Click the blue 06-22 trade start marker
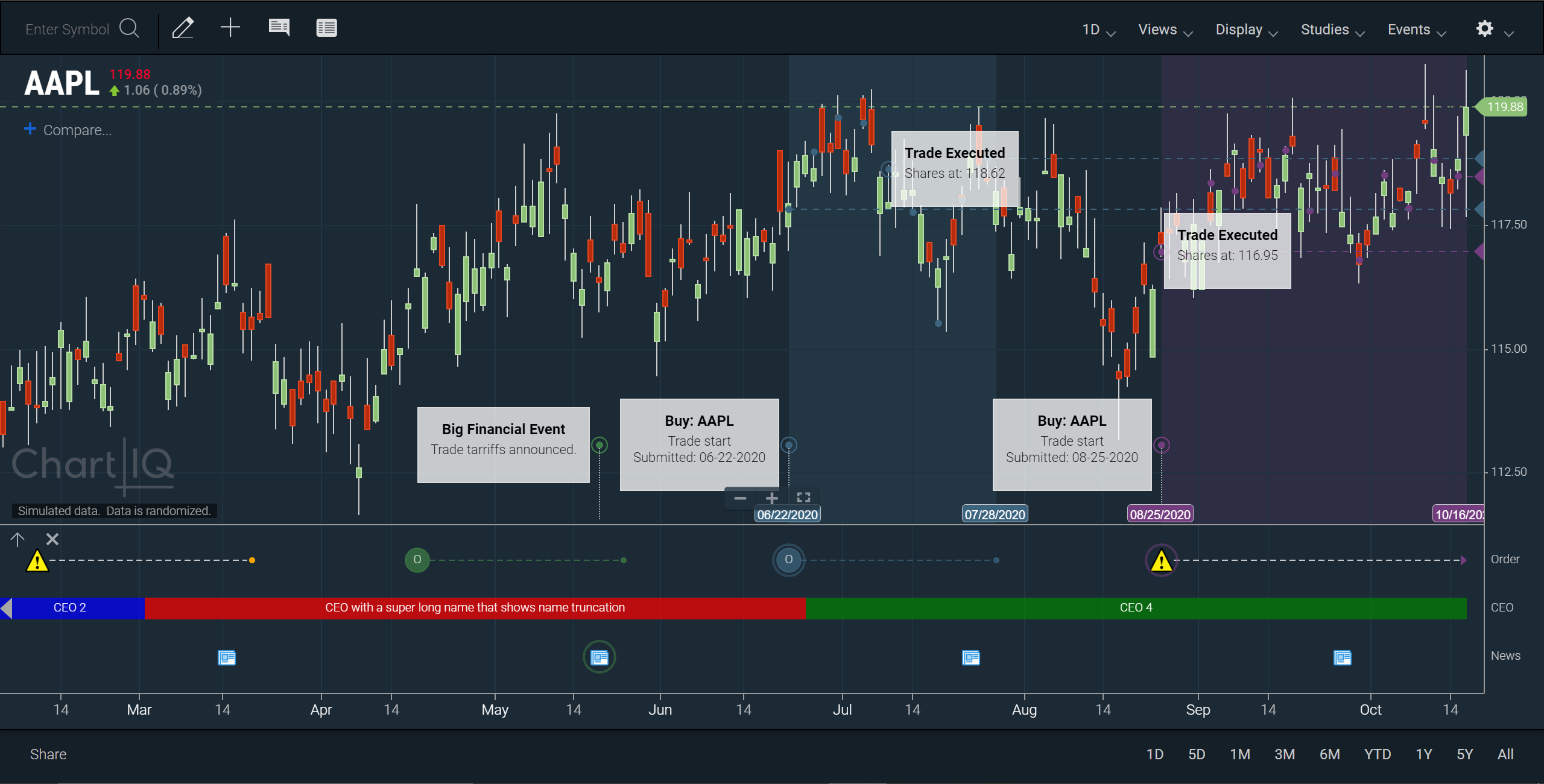The image size is (1544, 784). pos(789,446)
